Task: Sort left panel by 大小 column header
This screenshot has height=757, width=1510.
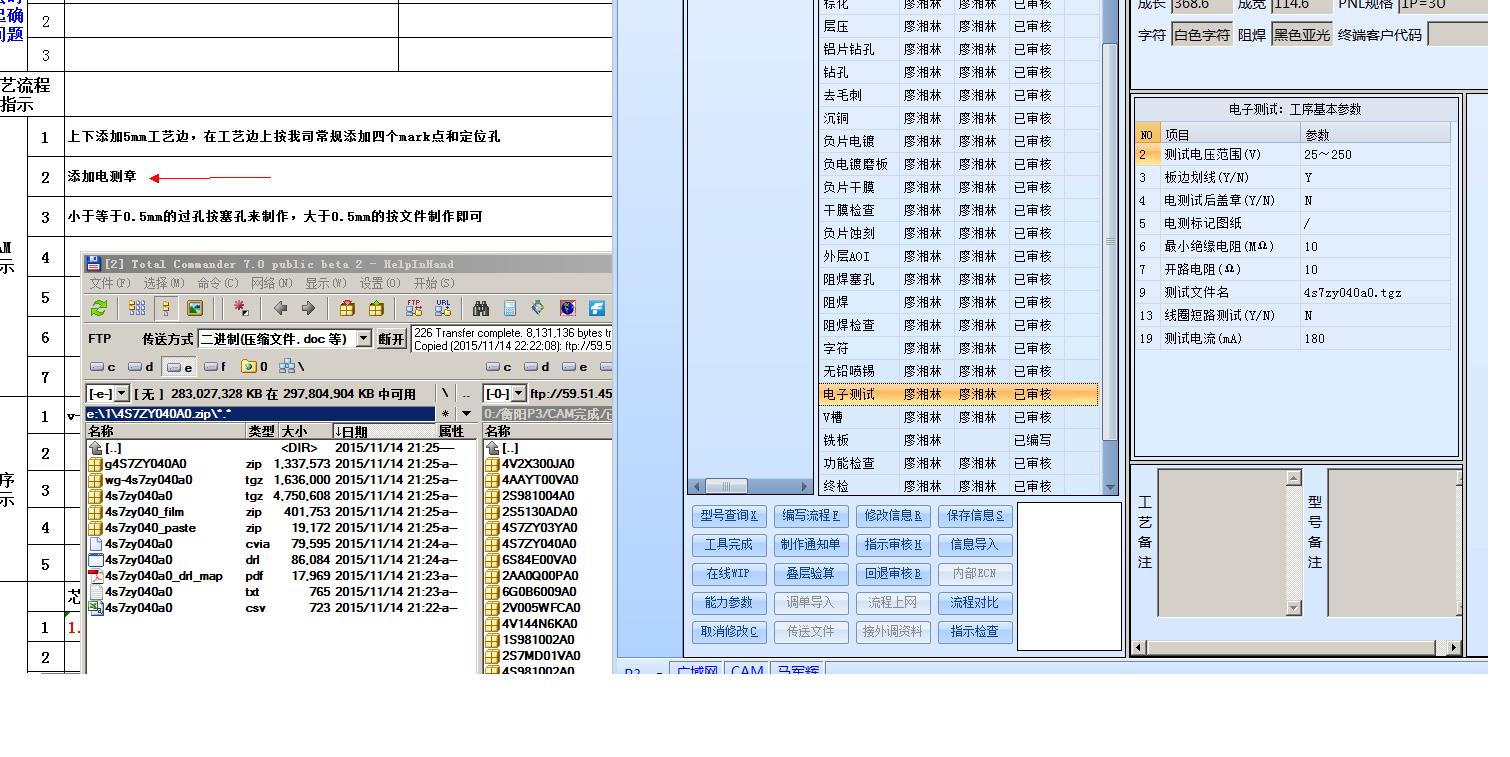Action: [304, 431]
